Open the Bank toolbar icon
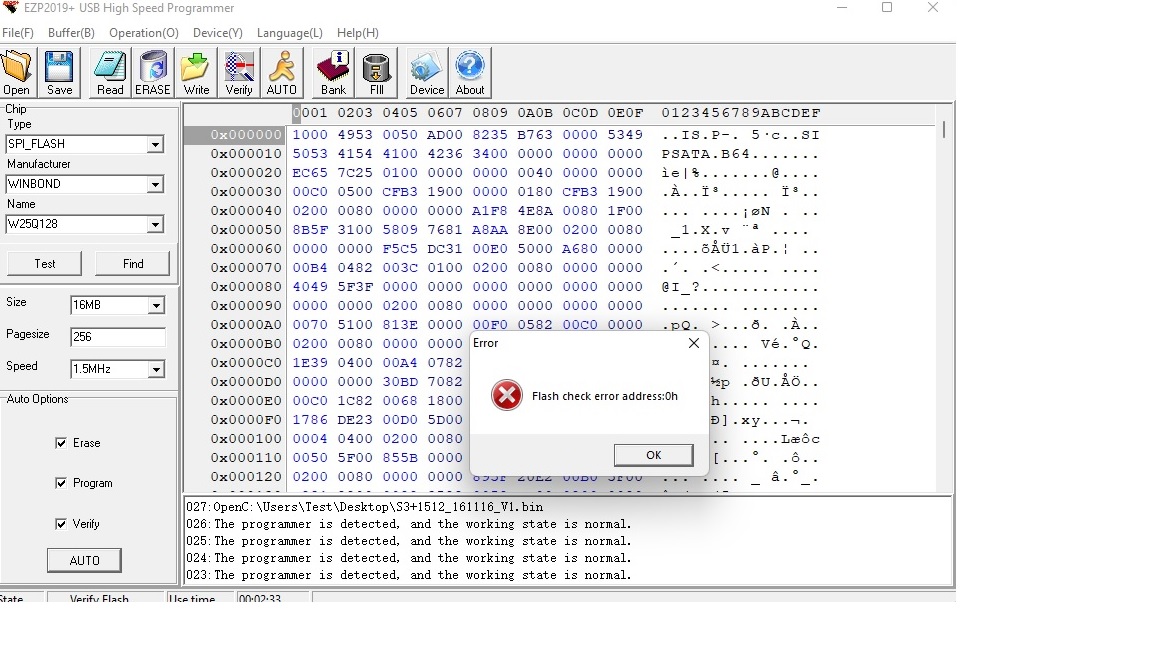Viewport: 1152px width, 648px height. coord(333,73)
